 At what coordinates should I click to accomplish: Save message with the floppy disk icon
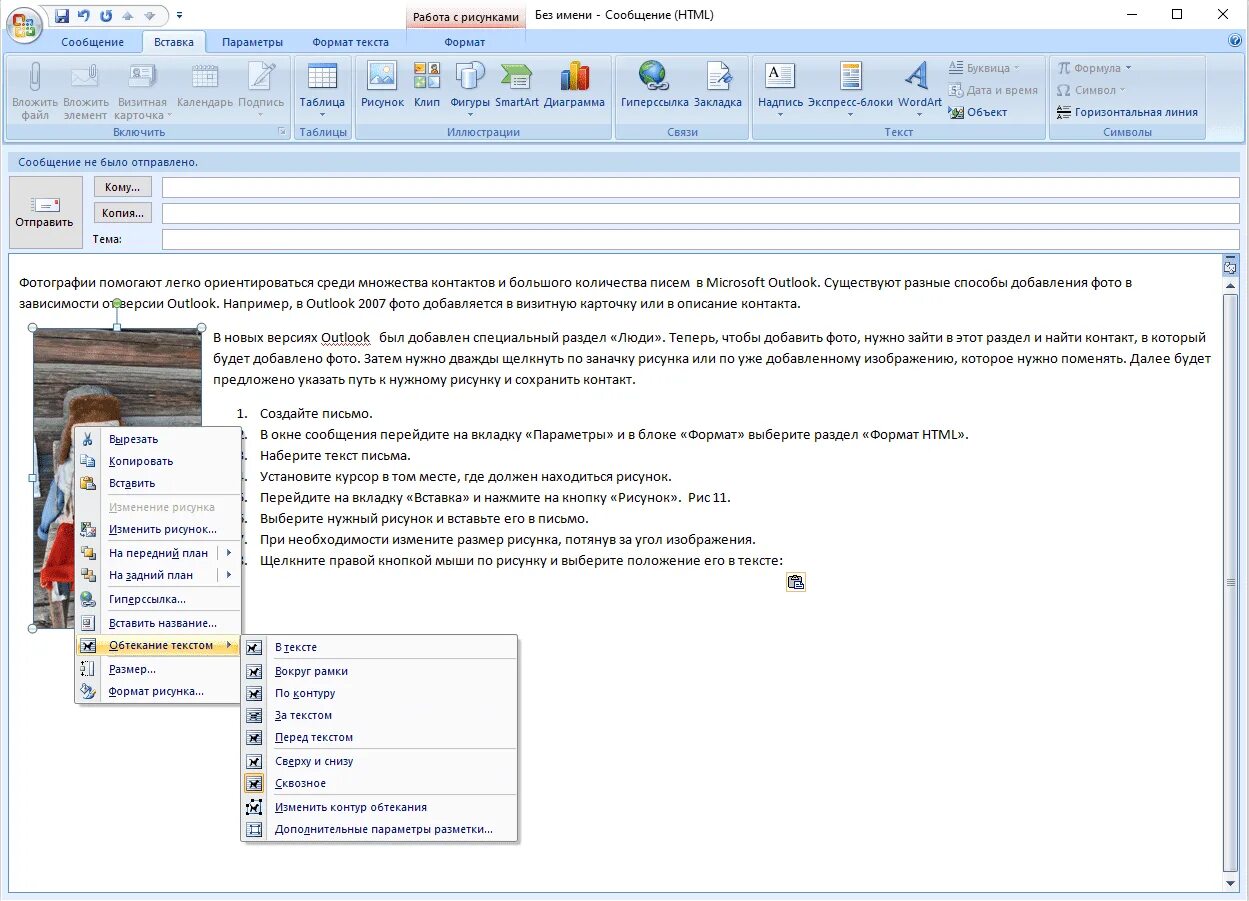tap(62, 15)
